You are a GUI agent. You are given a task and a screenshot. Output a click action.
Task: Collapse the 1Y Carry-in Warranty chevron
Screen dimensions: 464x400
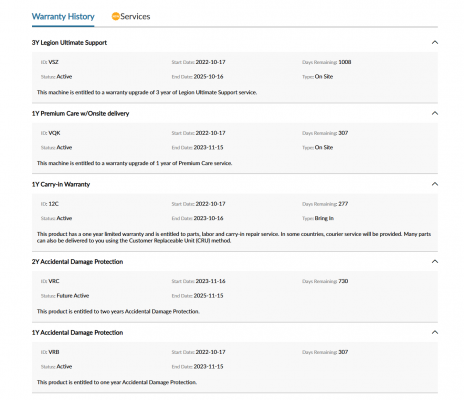click(x=435, y=184)
